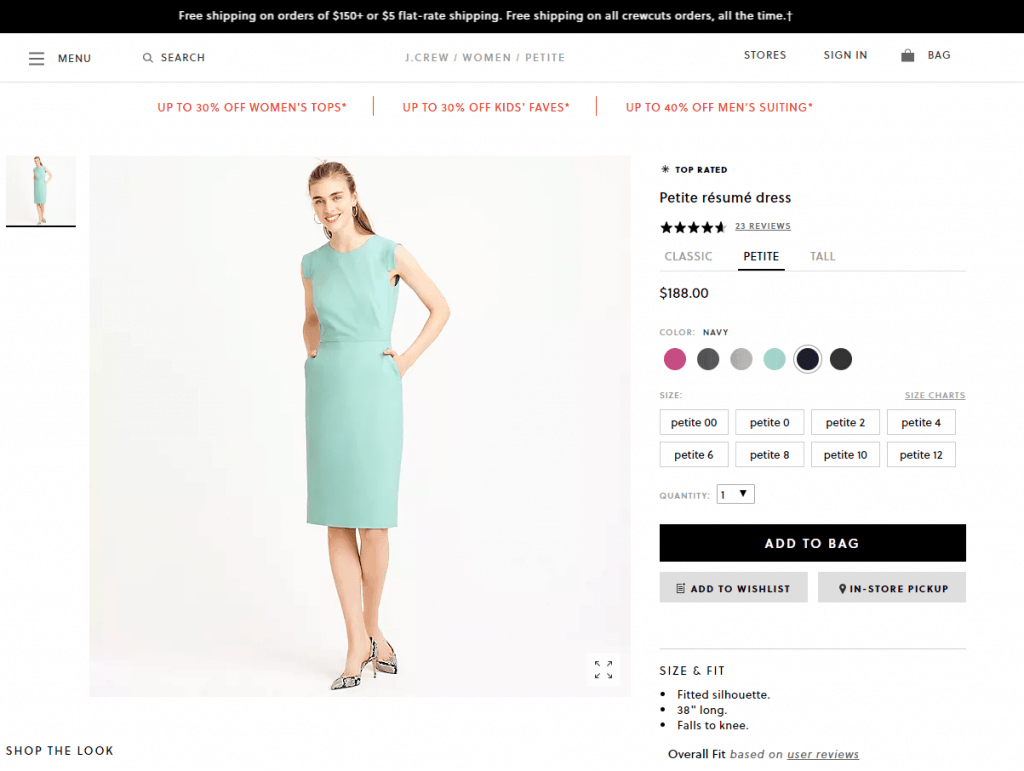The image size is (1024, 771).
Task: Select size petite 4
Action: [921, 422]
